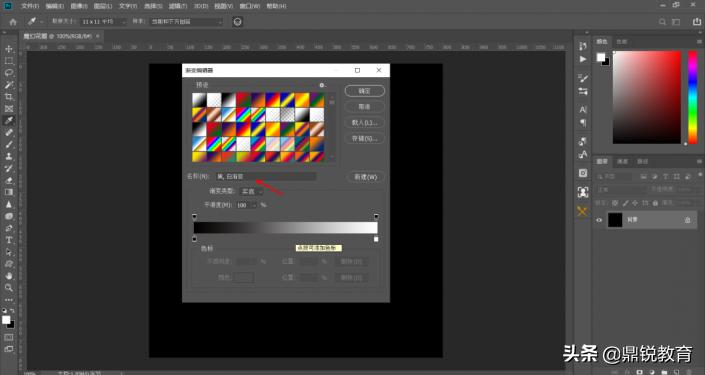Select the Blur tool
This screenshot has height=375, width=705.
click(9, 204)
